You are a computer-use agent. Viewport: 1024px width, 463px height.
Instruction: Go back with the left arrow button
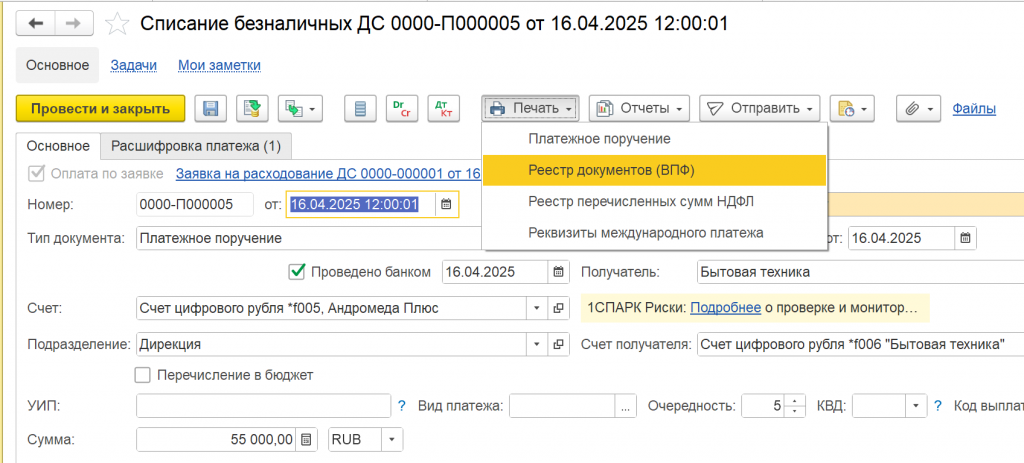click(35, 24)
